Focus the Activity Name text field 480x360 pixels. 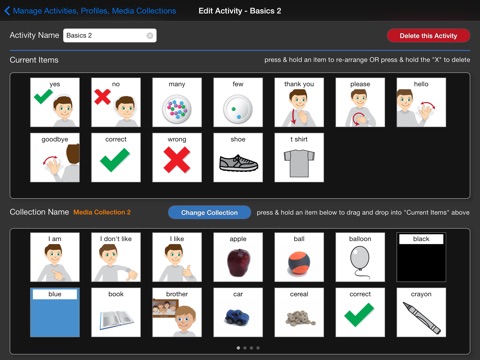pos(110,35)
